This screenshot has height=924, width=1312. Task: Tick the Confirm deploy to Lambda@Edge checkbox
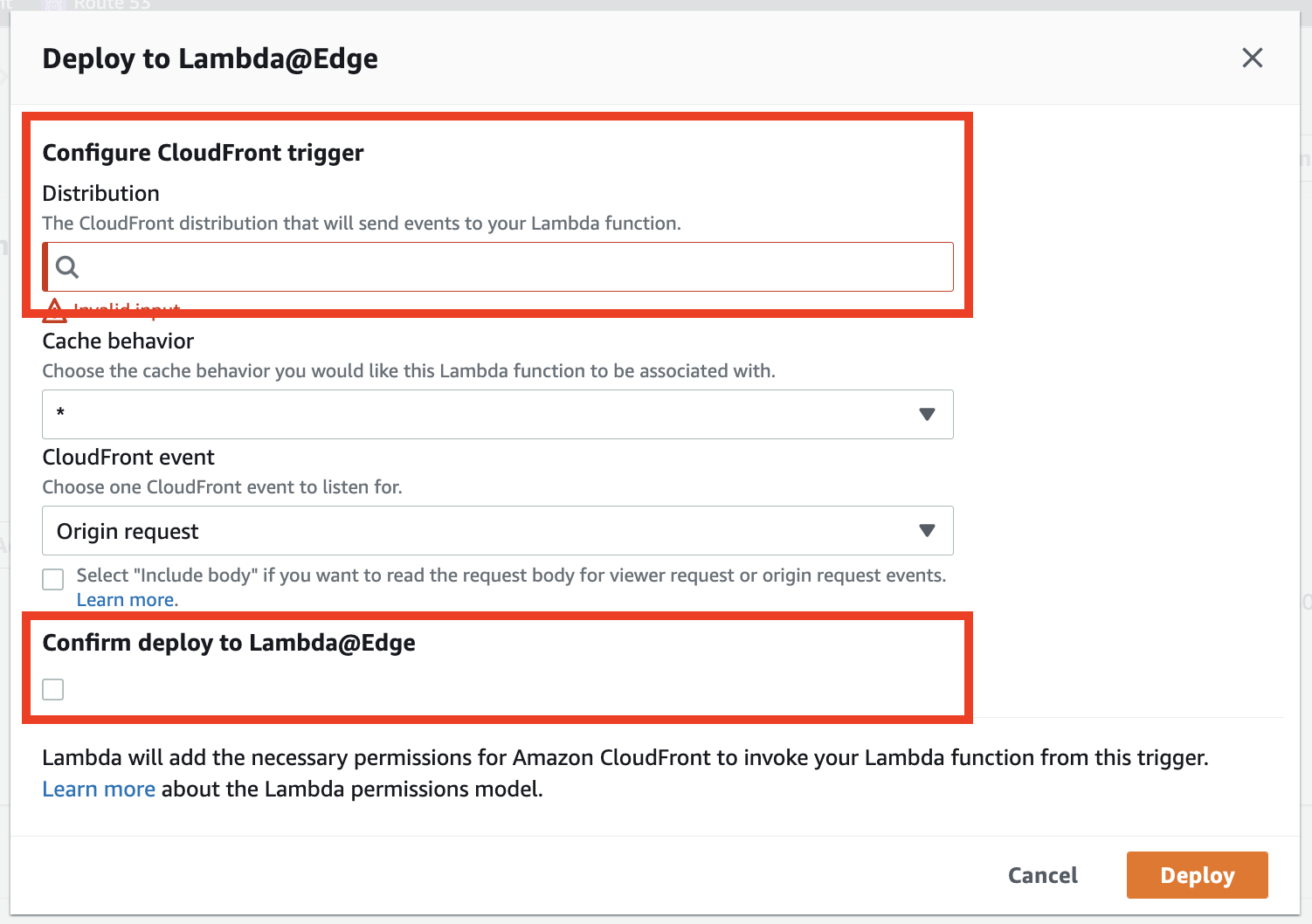[x=53, y=690]
